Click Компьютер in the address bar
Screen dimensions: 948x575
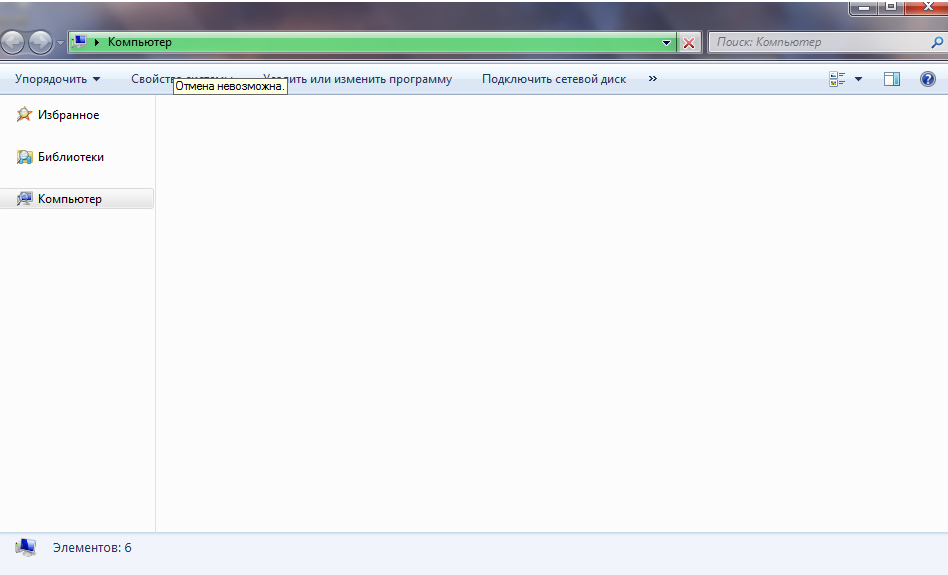(140, 42)
